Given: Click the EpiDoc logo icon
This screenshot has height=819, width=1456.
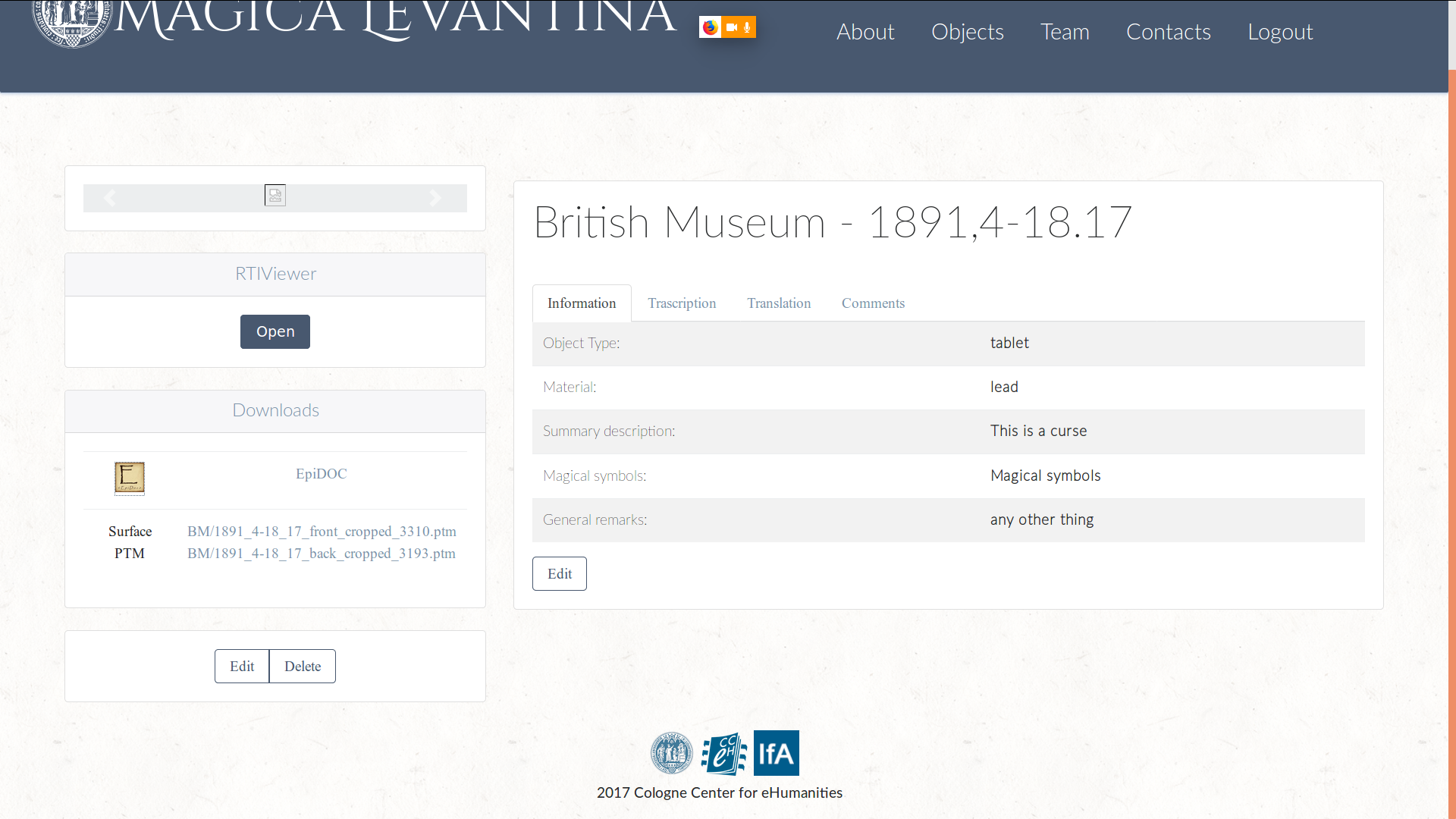Looking at the screenshot, I should point(129,479).
